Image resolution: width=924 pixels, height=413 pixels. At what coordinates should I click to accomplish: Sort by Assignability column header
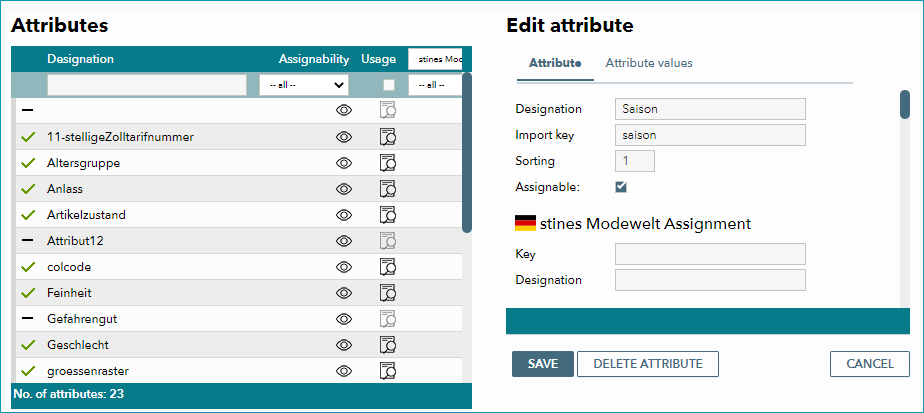314,59
